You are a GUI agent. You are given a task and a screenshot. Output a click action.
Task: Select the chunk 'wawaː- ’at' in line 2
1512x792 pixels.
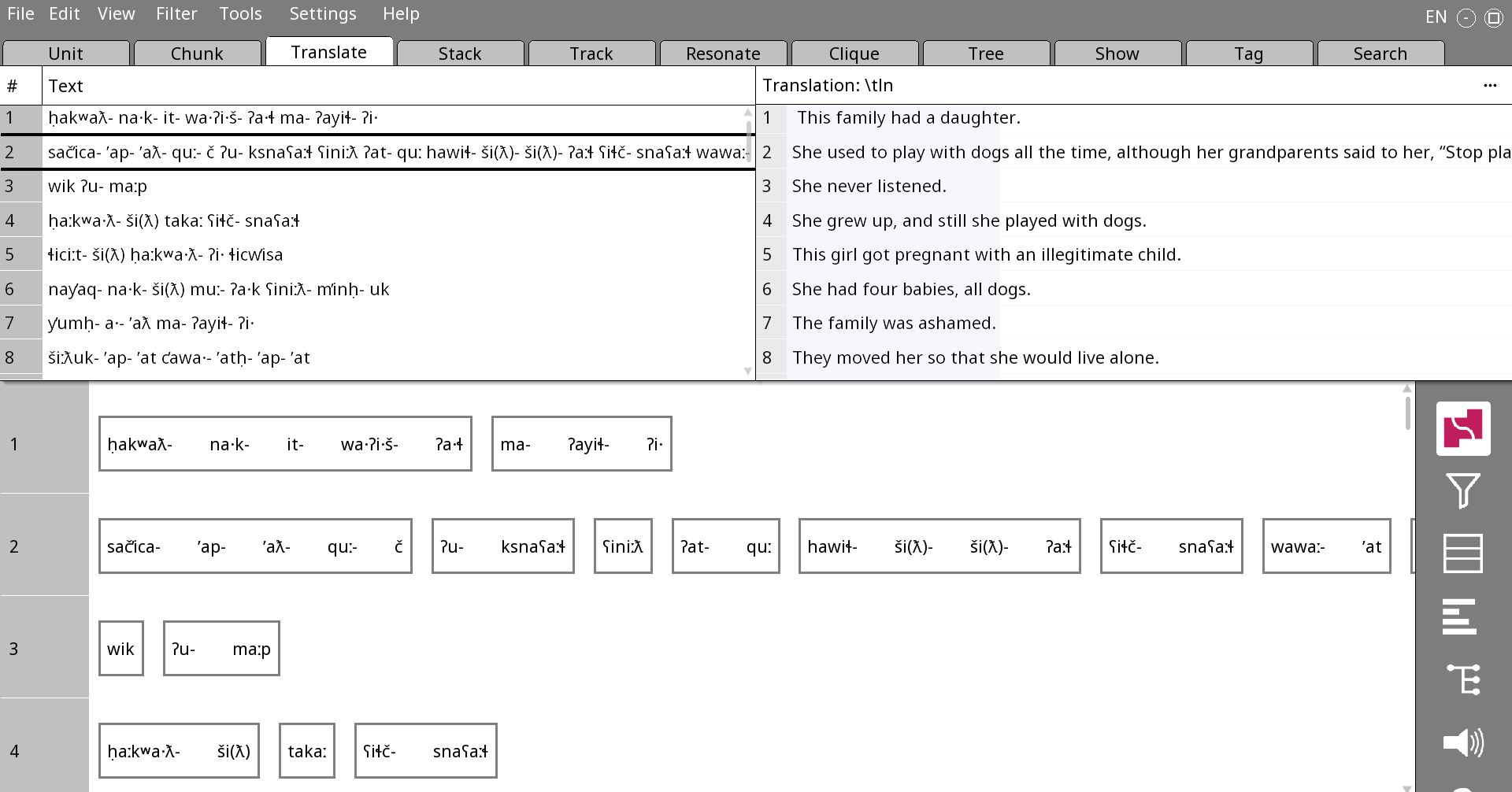(1327, 546)
